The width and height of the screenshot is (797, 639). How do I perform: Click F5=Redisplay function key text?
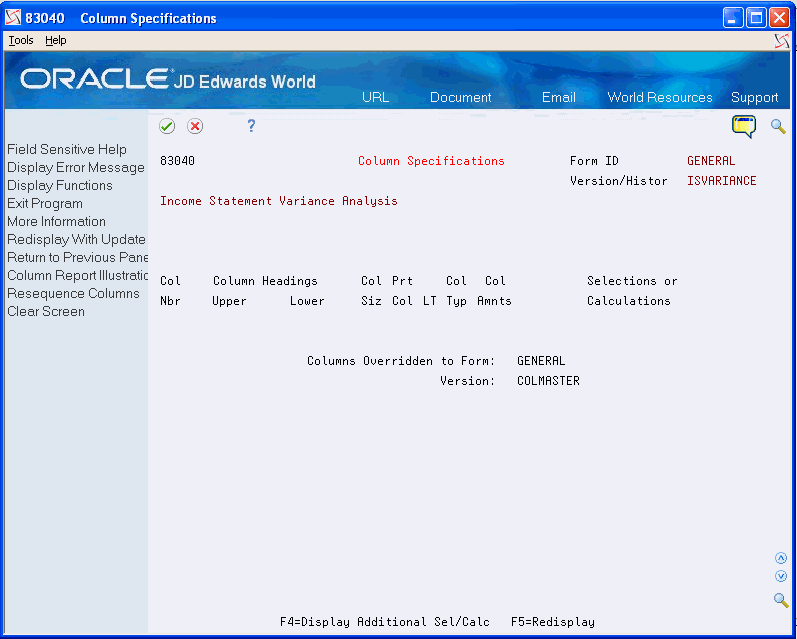point(553,622)
